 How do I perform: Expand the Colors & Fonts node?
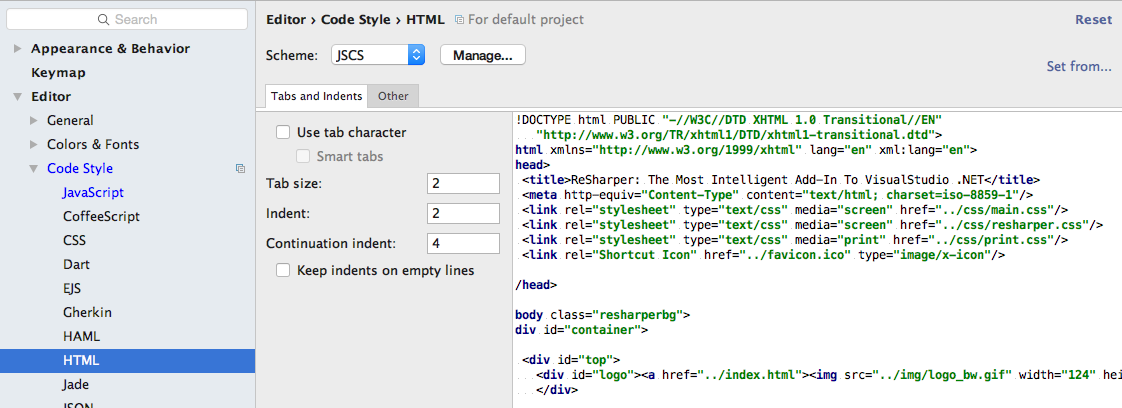pyautogui.click(x=34, y=145)
